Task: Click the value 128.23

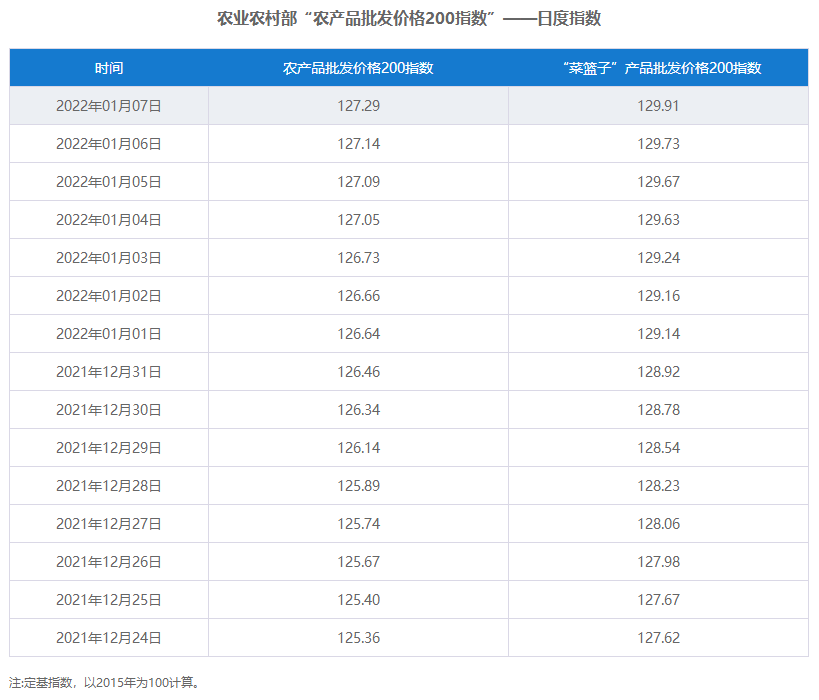Action: point(658,486)
